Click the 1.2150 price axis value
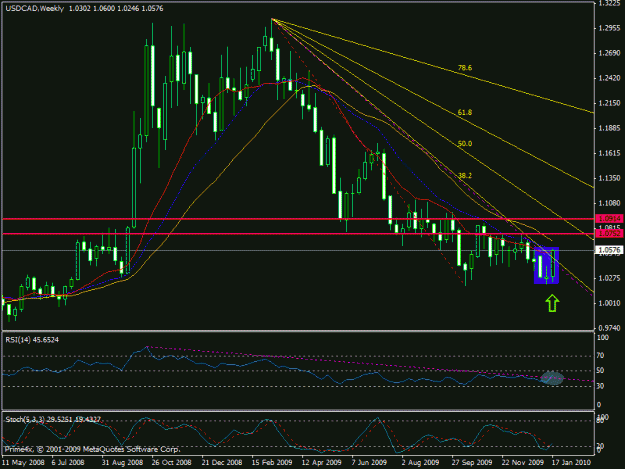 [609, 103]
